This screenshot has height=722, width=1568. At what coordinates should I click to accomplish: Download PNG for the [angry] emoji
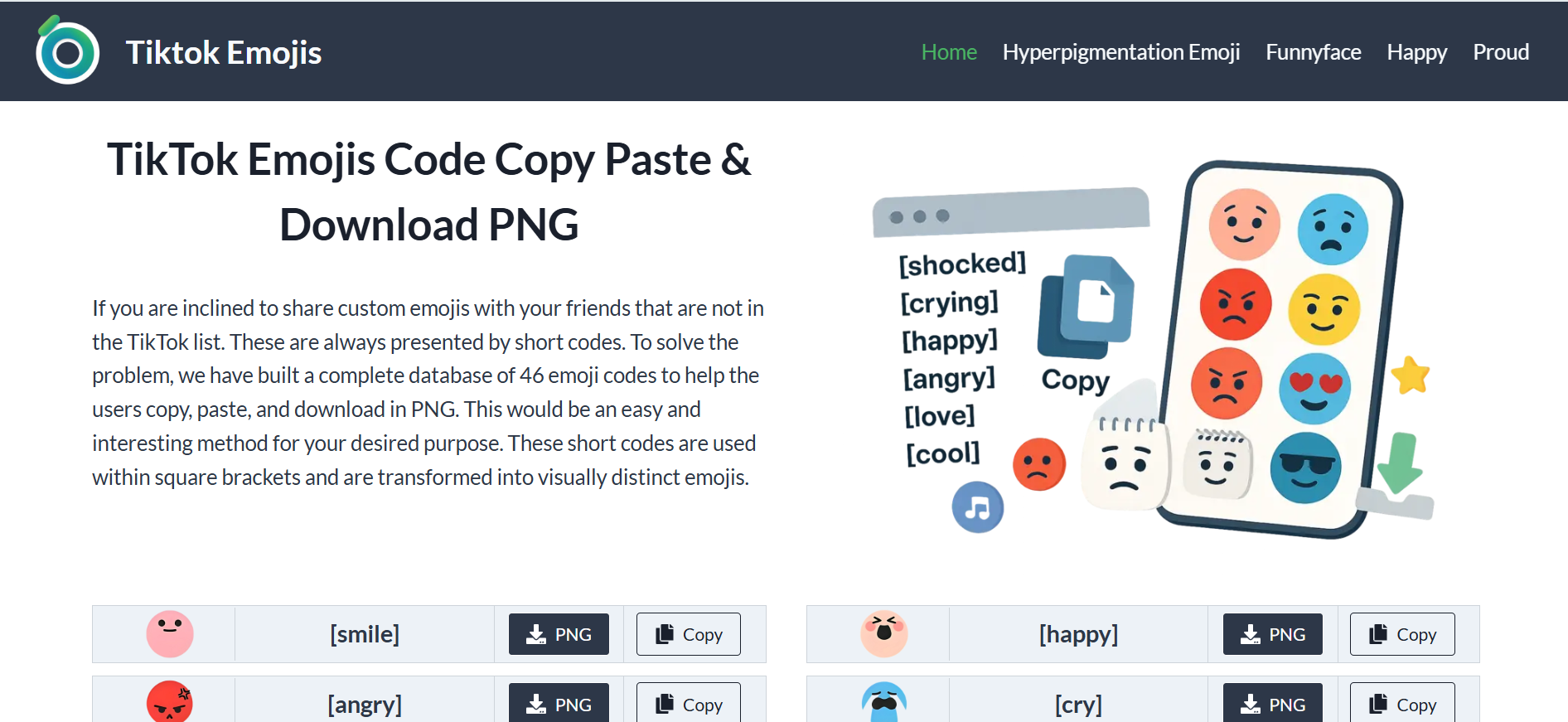click(x=559, y=703)
